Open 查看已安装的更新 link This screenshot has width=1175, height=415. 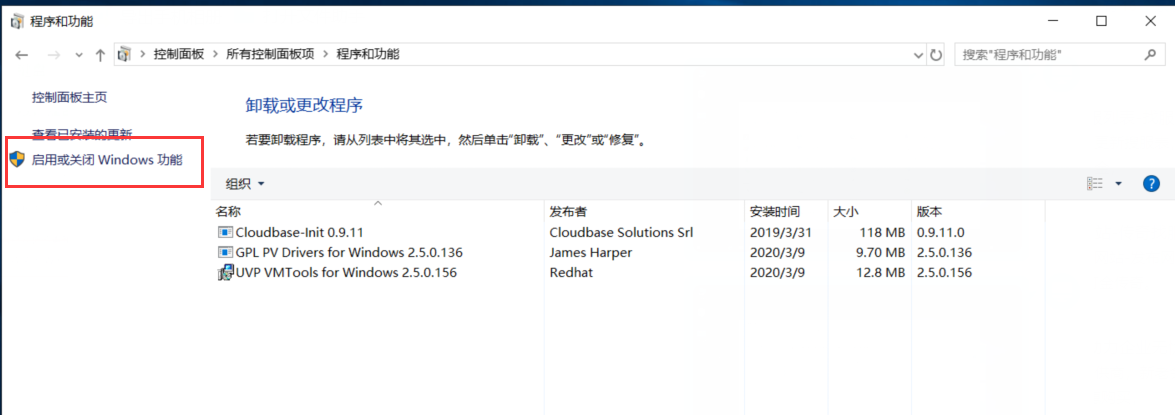[x=82, y=134]
